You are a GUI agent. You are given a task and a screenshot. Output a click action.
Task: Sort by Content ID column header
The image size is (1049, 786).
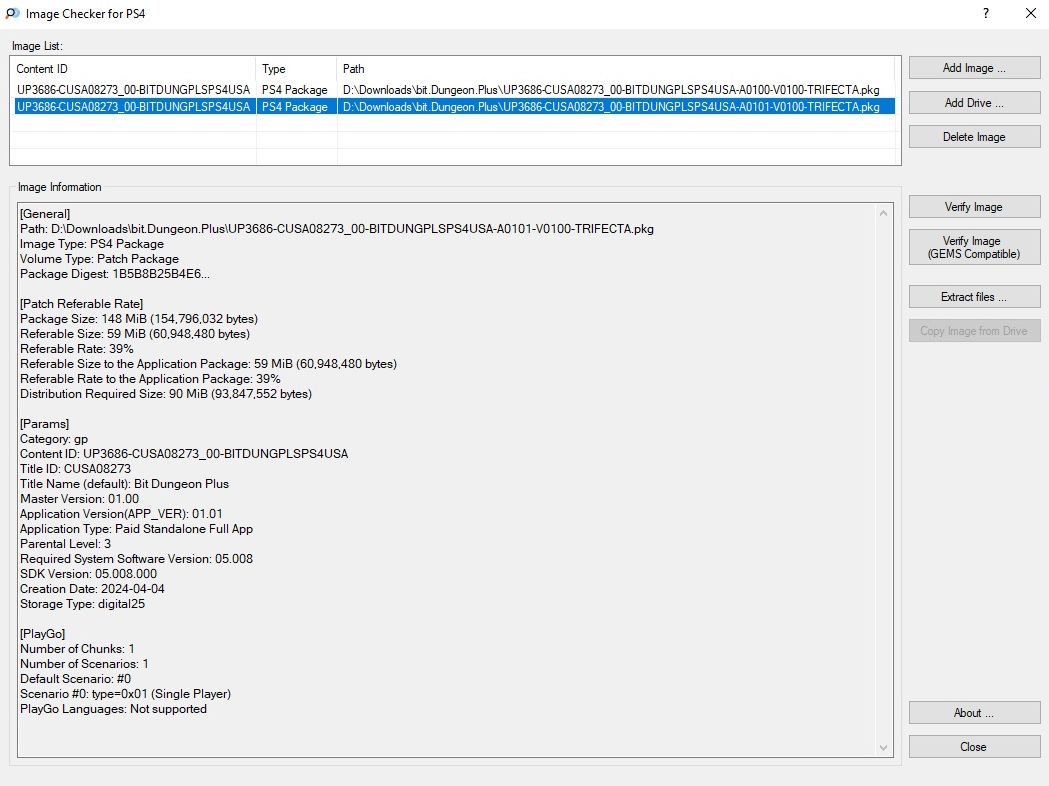click(133, 69)
